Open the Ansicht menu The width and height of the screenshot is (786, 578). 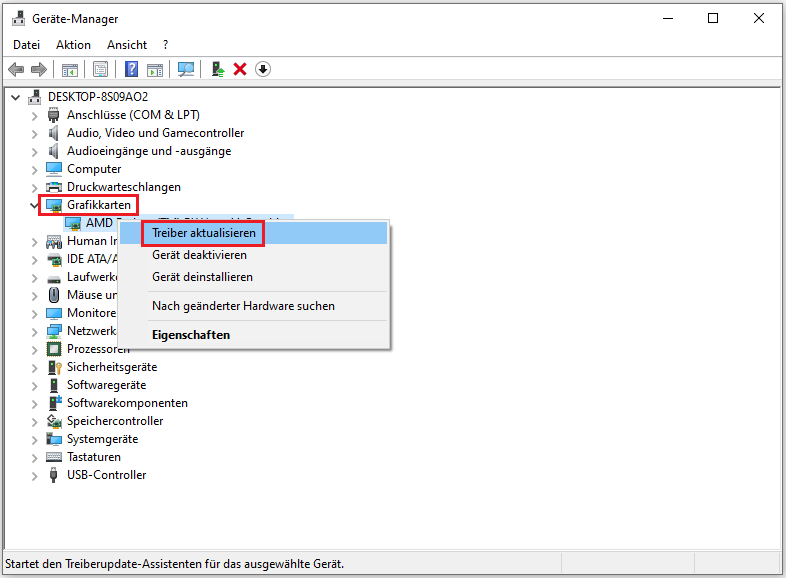coord(127,45)
